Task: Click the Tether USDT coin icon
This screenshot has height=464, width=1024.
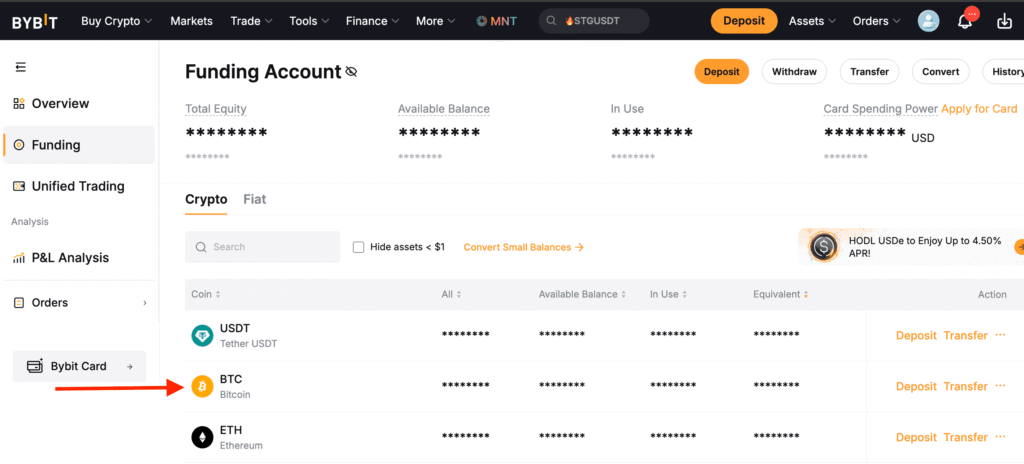Action: tap(202, 335)
